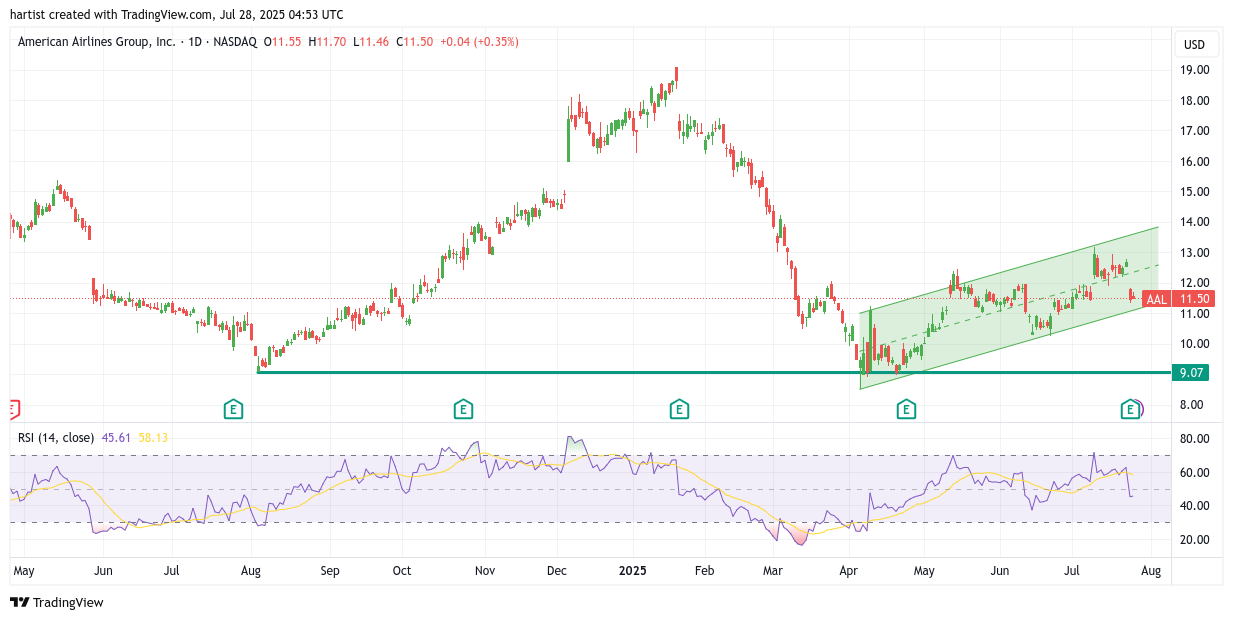Select the green ascending channel drawing
Viewport: 1233px width, 620px height.
(1008, 308)
